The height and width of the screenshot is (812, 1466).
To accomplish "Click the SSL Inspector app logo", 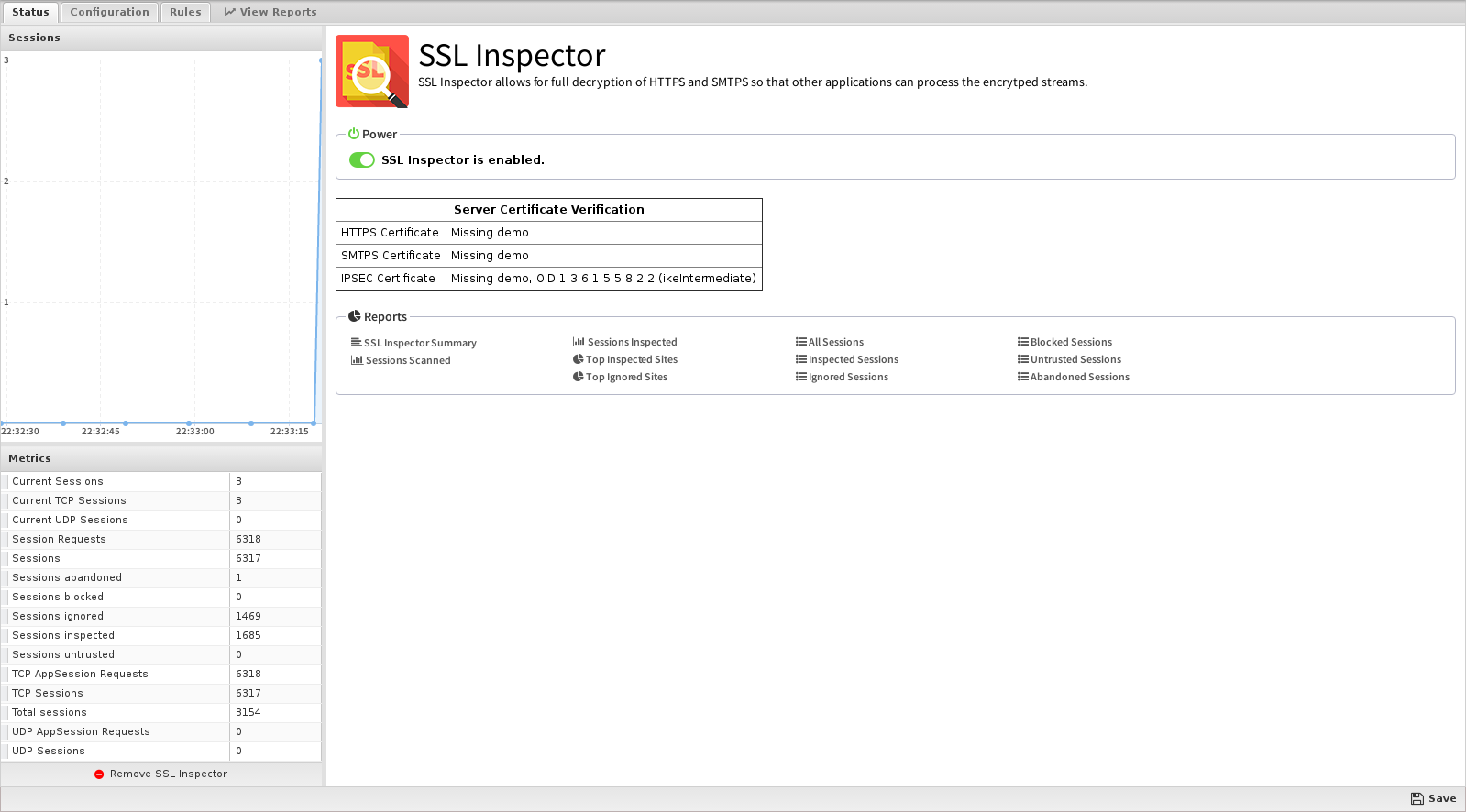I will [372, 71].
